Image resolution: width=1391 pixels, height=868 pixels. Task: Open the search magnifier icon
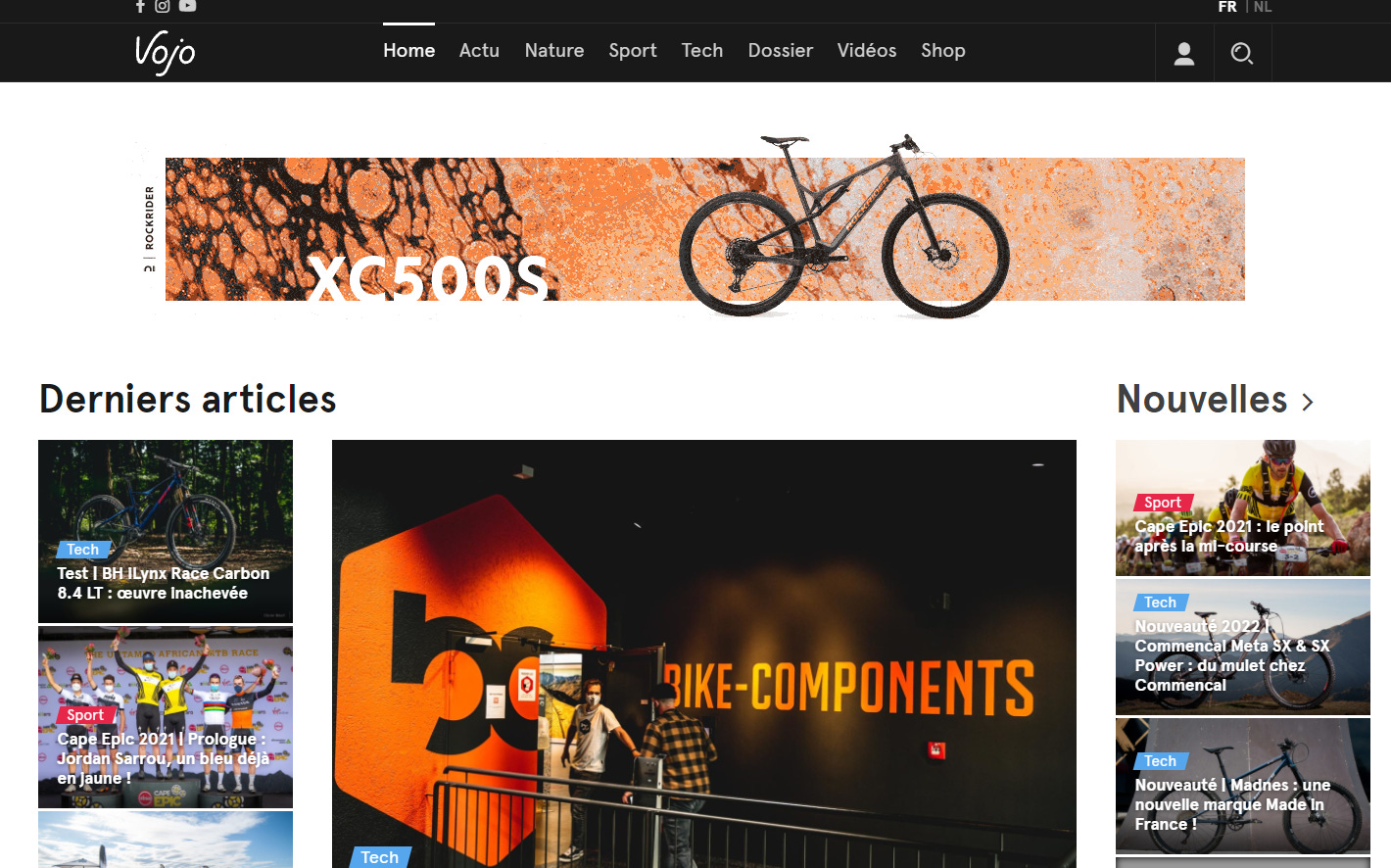(1242, 53)
